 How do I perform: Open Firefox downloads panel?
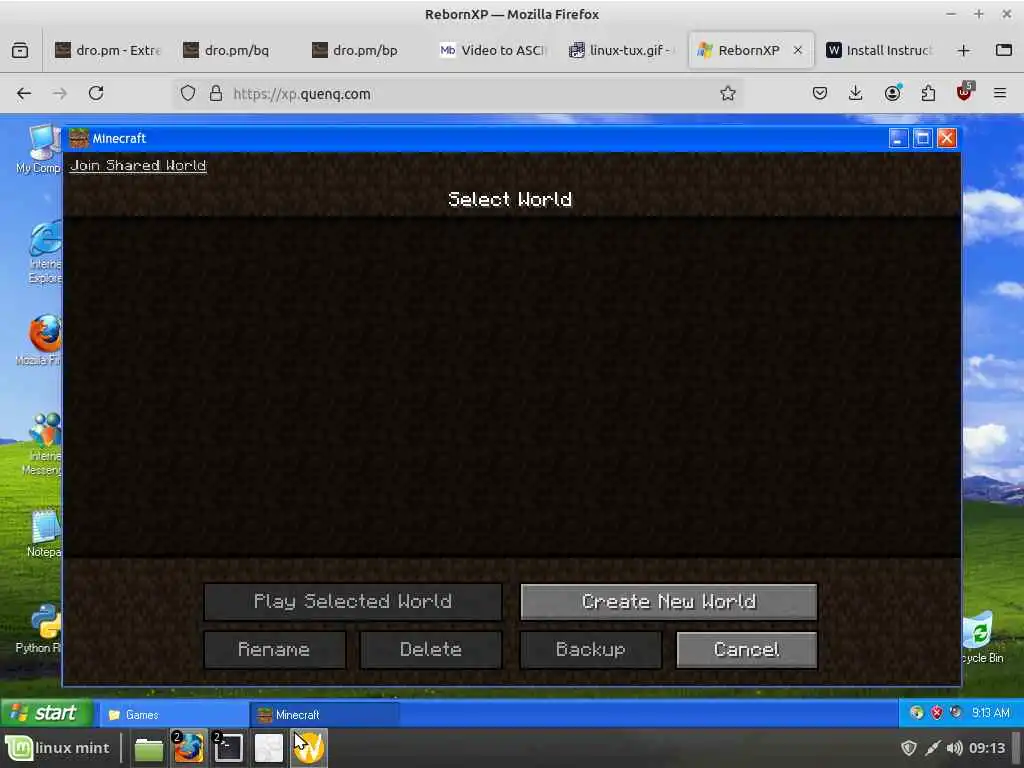(x=856, y=93)
